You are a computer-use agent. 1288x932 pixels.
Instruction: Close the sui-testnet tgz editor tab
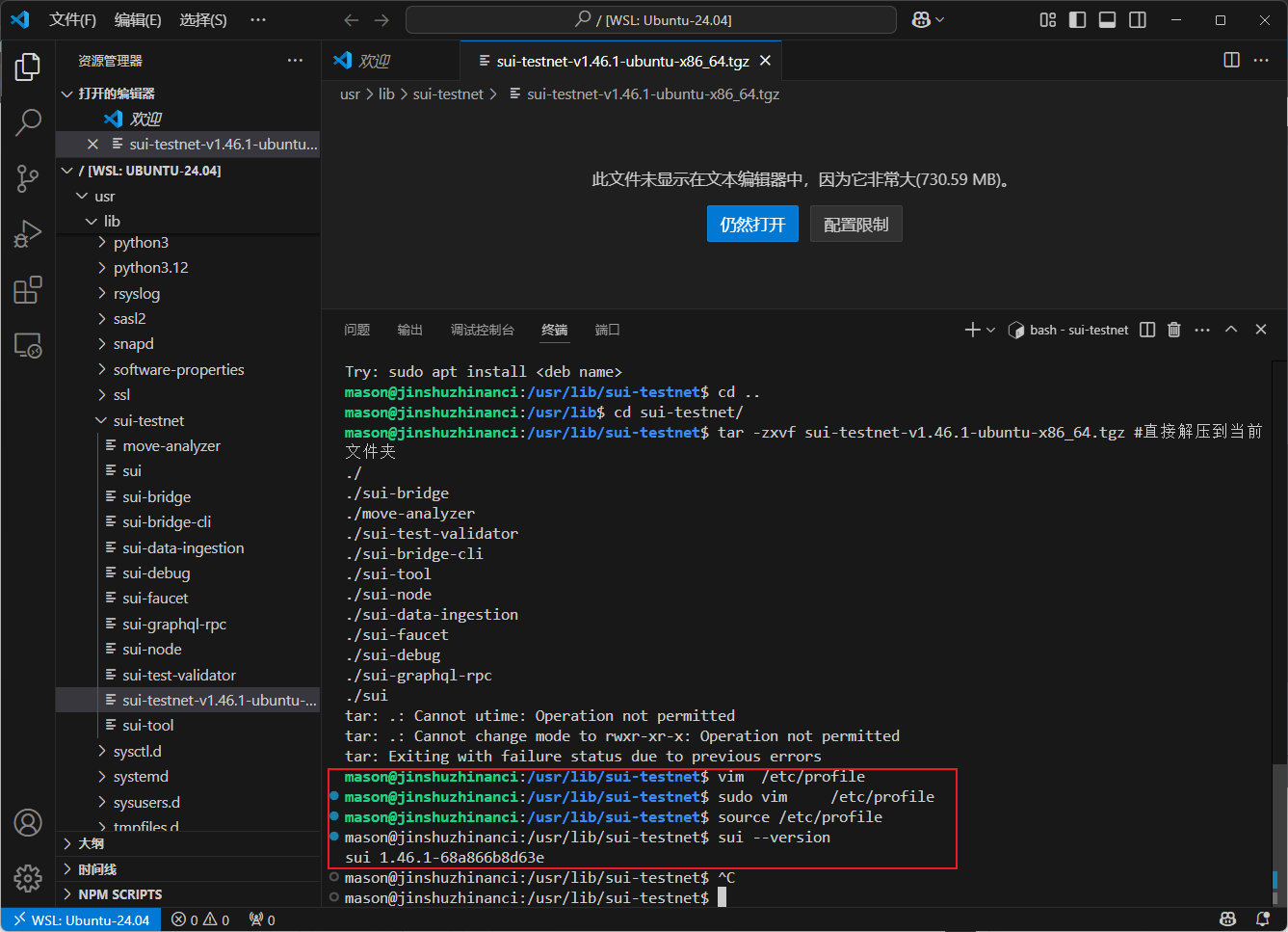[x=765, y=61]
